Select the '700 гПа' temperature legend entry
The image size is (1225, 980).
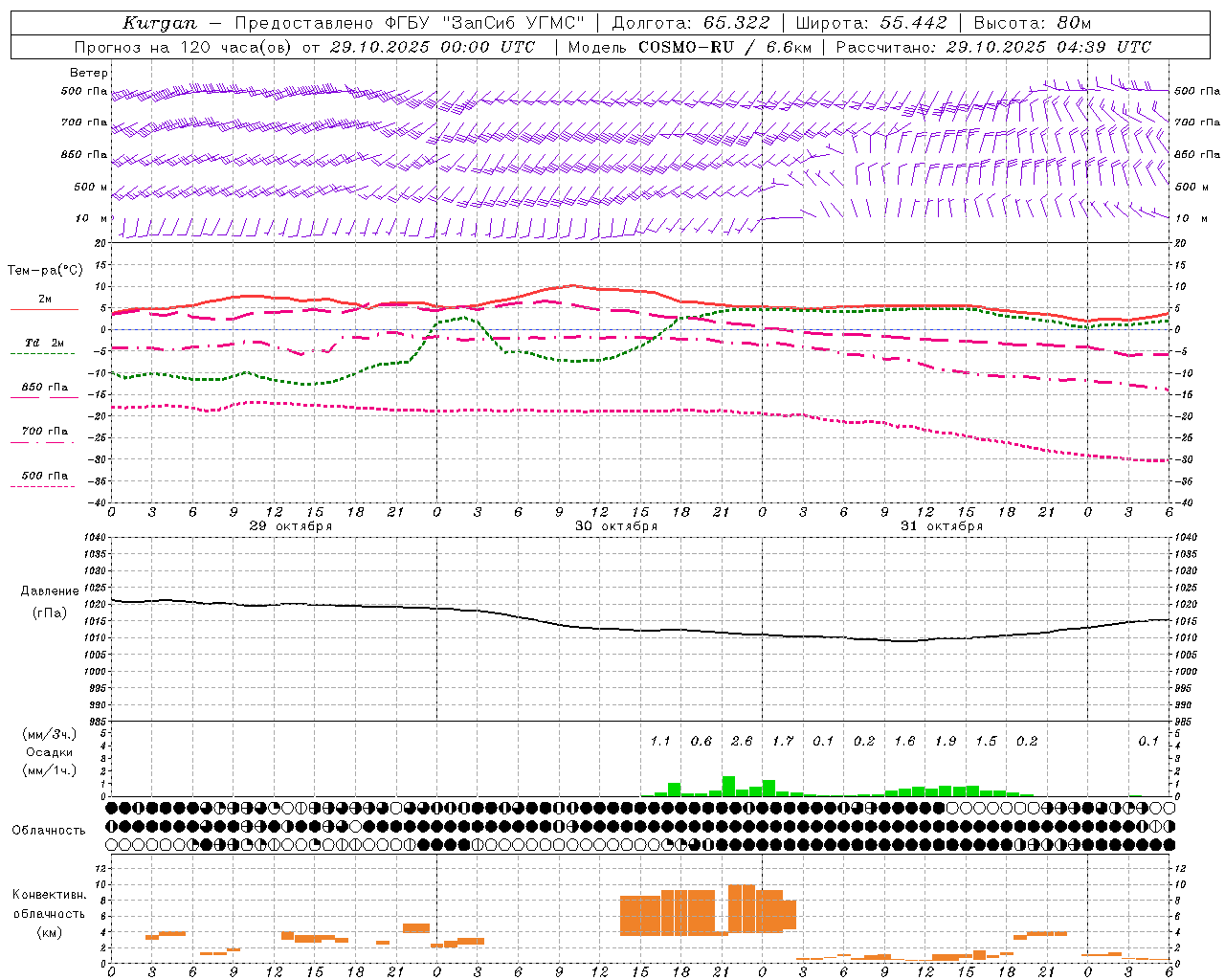tap(45, 431)
